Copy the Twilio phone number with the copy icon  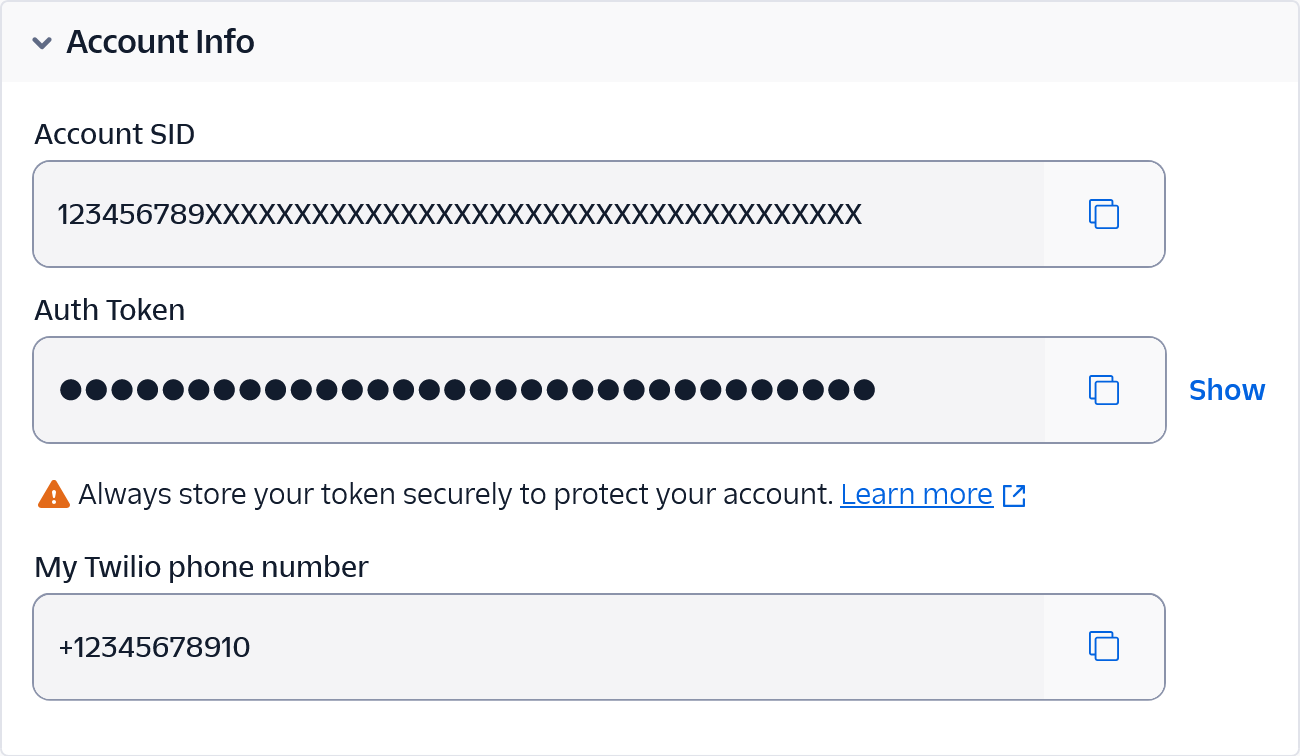pos(1103,646)
